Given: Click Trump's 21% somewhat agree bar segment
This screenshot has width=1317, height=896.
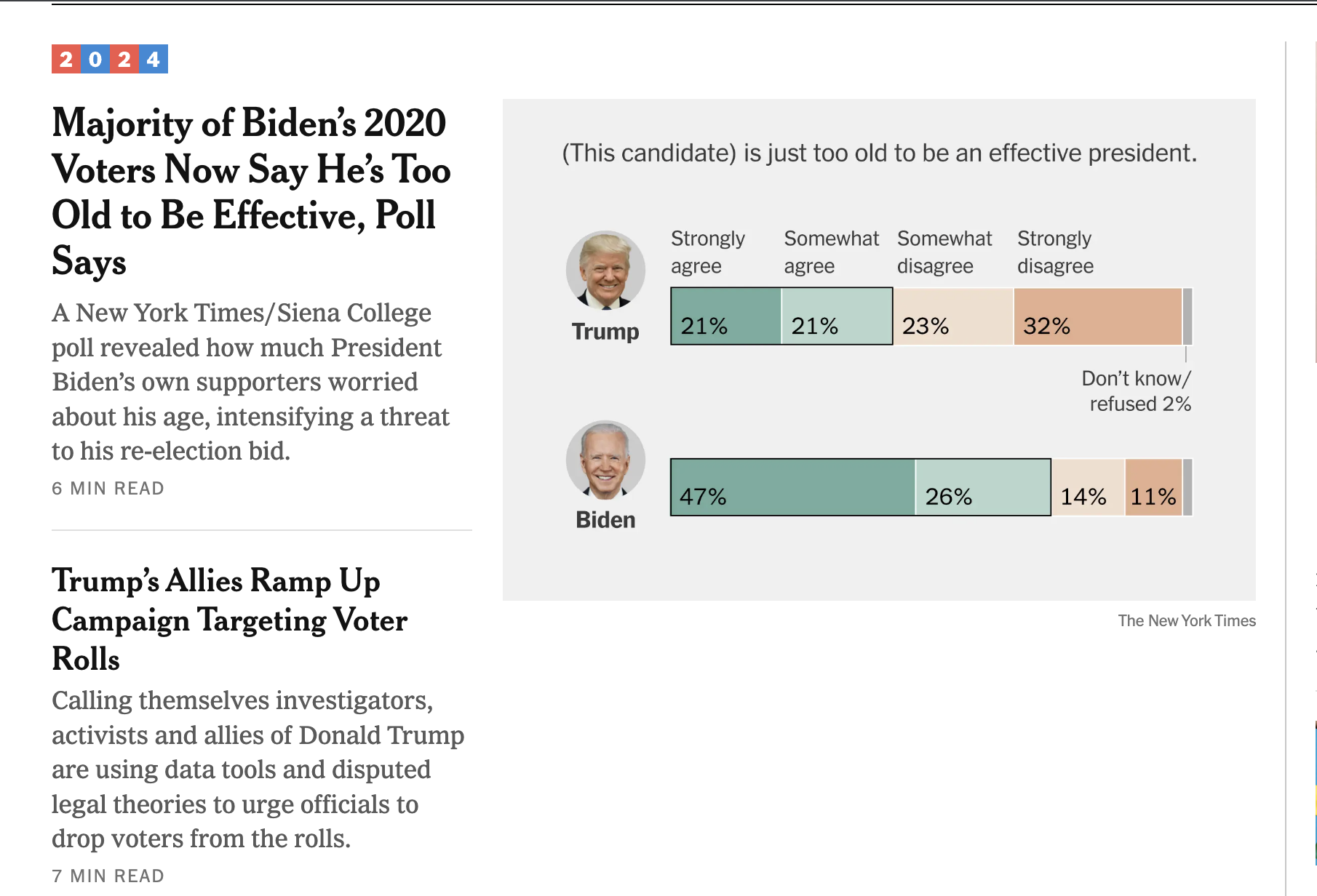Looking at the screenshot, I should pos(837,316).
